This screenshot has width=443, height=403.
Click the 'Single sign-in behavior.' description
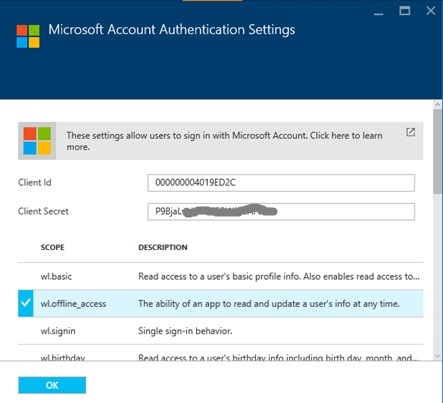(185, 331)
